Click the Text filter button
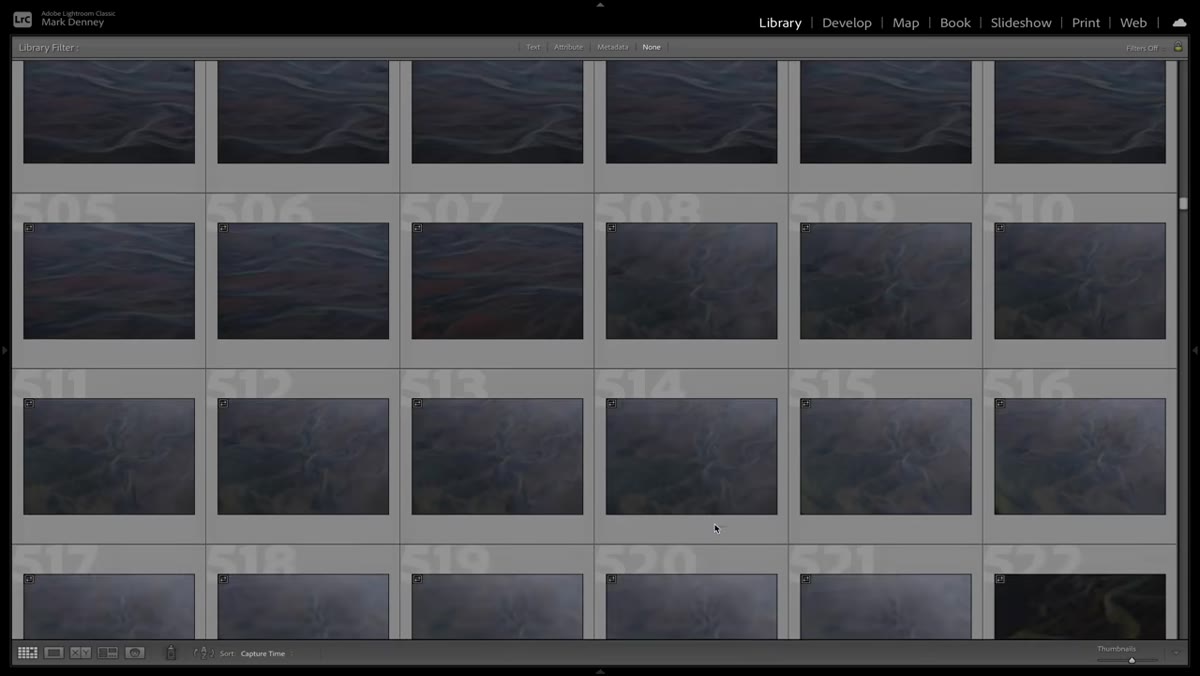This screenshot has height=676, width=1200. pyautogui.click(x=533, y=47)
